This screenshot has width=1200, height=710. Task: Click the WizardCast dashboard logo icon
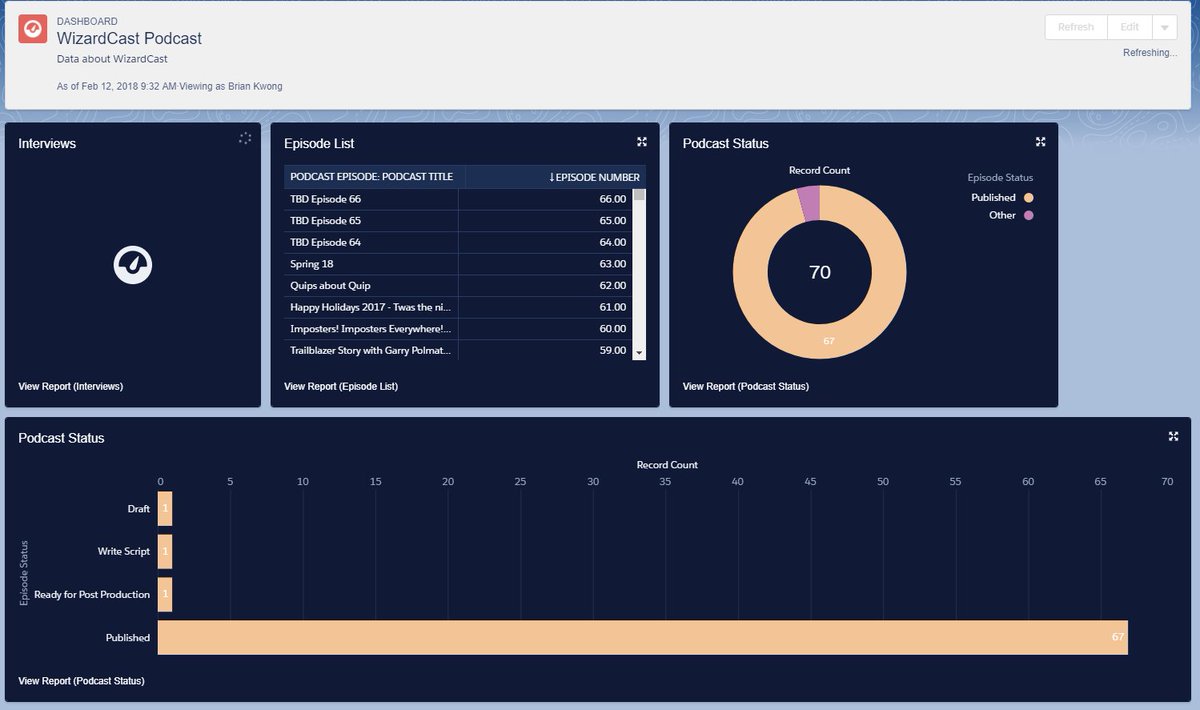coord(33,29)
